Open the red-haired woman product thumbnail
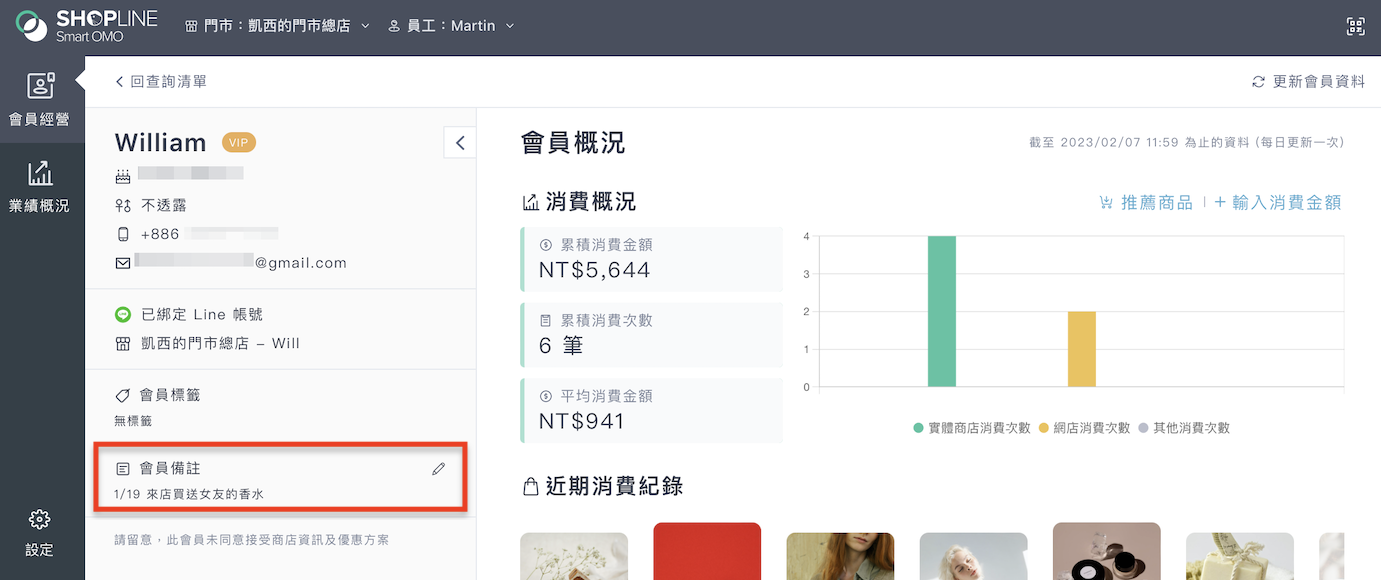Image resolution: width=1381 pixels, height=580 pixels. point(840,556)
